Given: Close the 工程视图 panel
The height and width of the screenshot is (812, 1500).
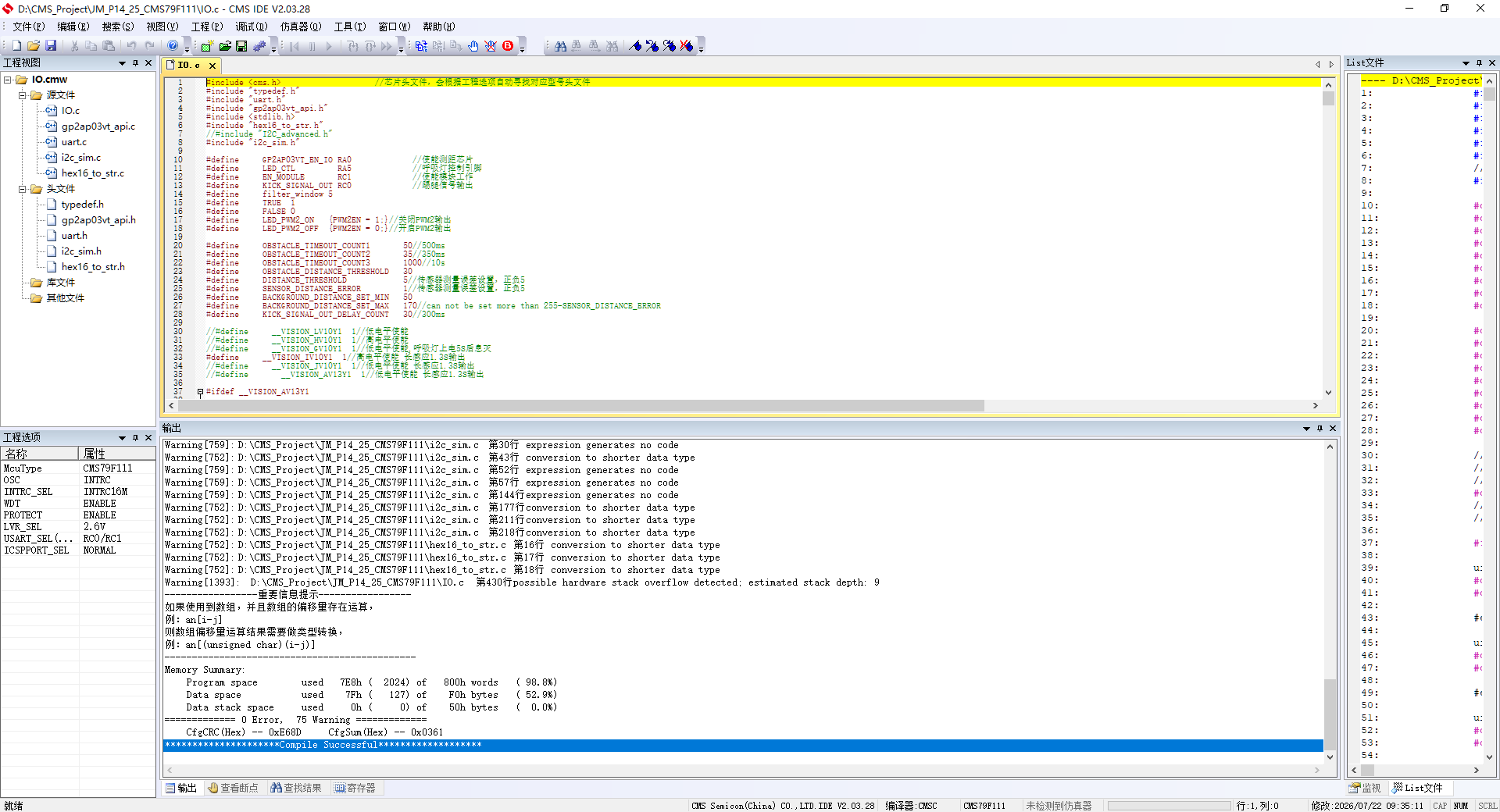Looking at the screenshot, I should 148,62.
